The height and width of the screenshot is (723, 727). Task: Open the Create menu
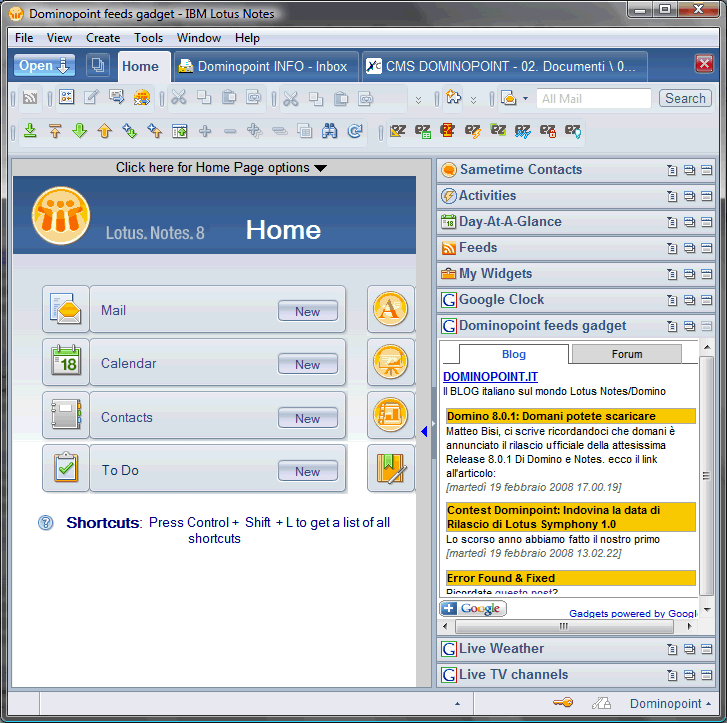pos(103,38)
